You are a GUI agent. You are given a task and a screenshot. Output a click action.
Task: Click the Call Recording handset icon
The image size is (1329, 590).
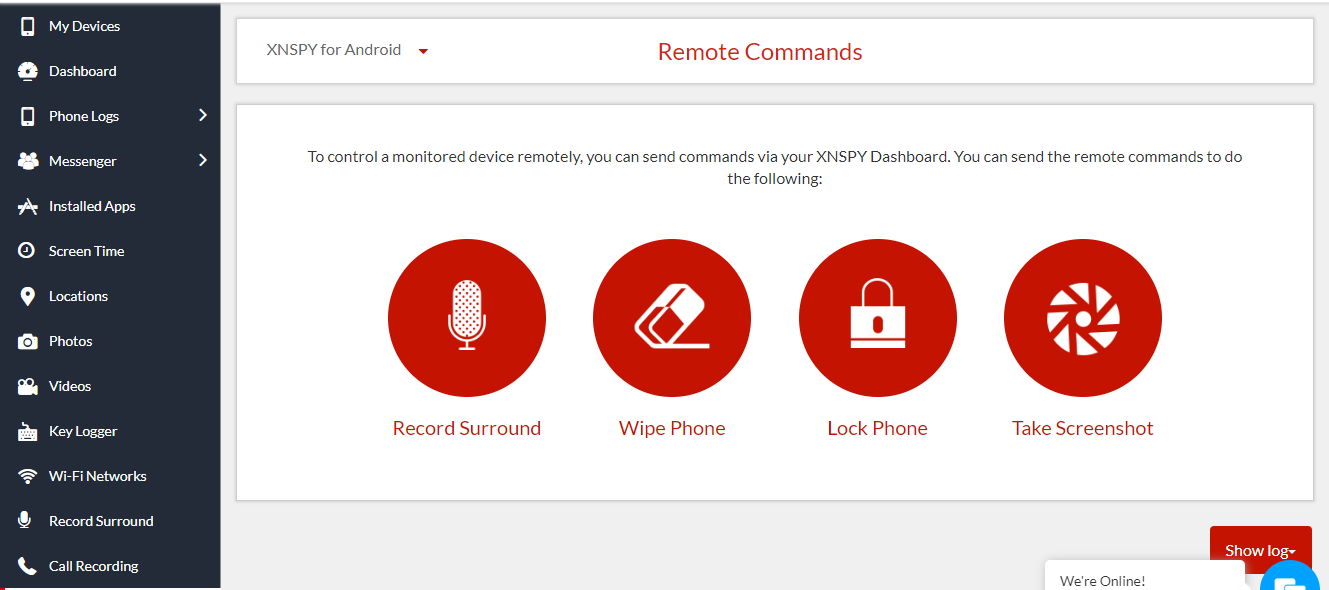pyautogui.click(x=28, y=566)
